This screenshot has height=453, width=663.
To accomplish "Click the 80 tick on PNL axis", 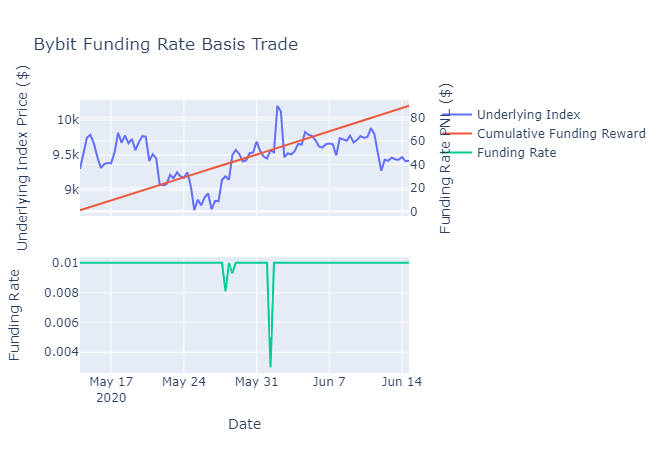I will (x=418, y=118).
